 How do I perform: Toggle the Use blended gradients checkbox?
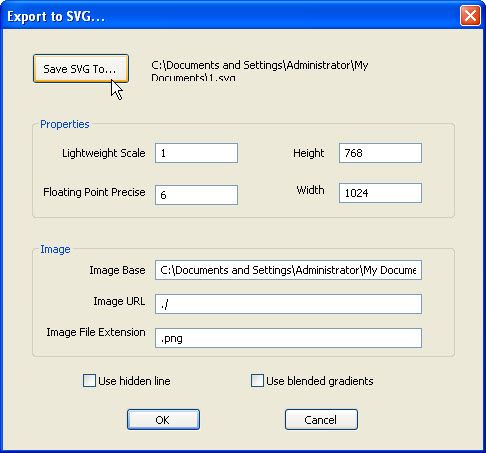point(257,381)
